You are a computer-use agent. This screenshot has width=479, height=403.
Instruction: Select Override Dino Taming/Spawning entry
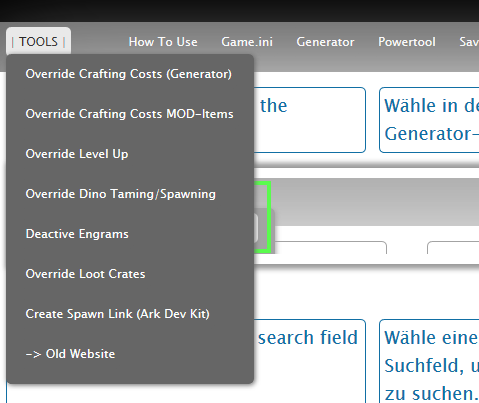[121, 194]
